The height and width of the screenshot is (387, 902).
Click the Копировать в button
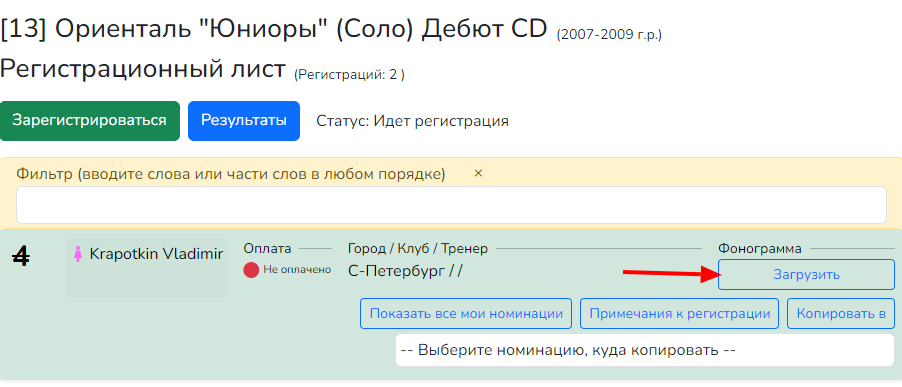840,313
